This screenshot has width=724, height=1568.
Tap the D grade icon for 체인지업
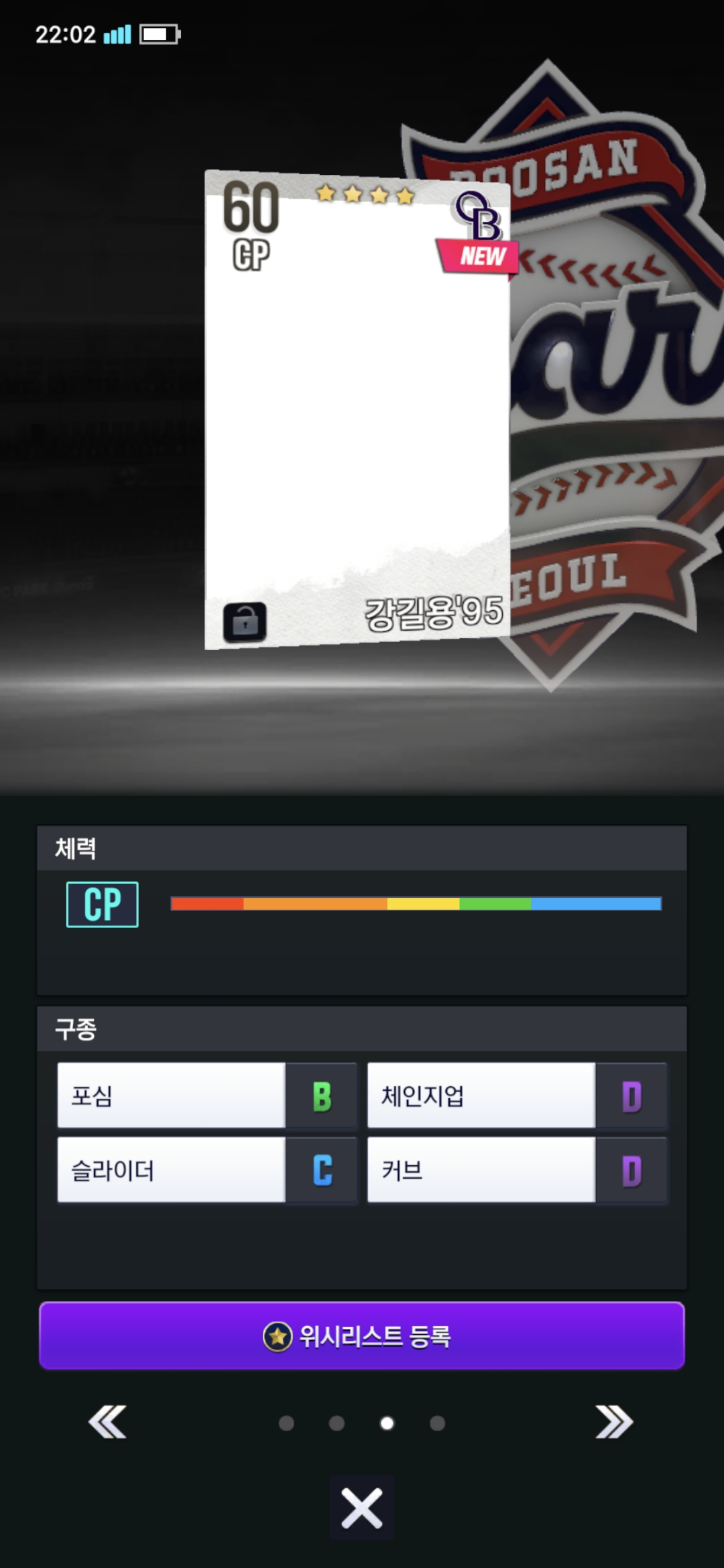pos(631,1096)
